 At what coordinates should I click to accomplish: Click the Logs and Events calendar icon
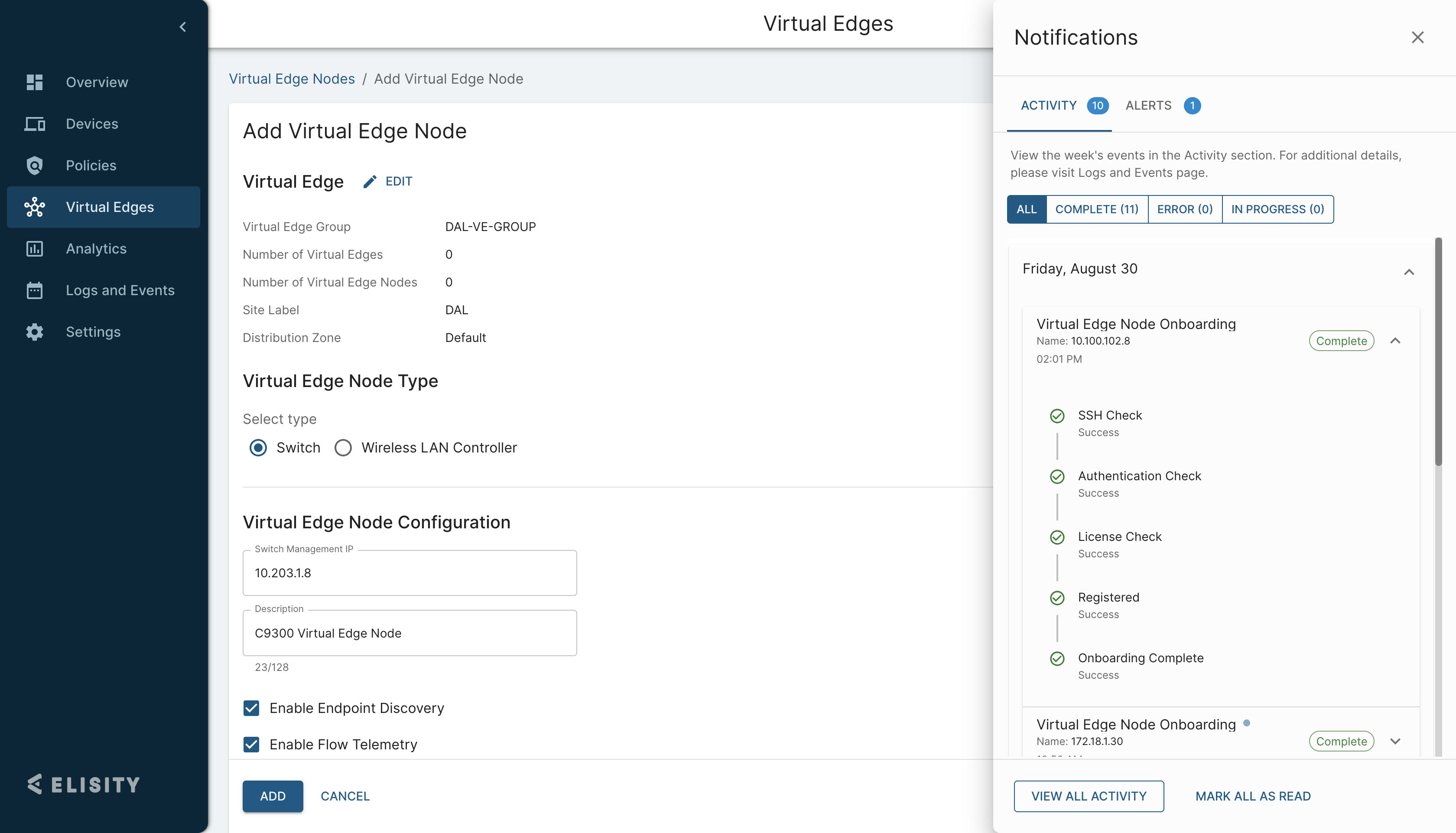(x=34, y=290)
